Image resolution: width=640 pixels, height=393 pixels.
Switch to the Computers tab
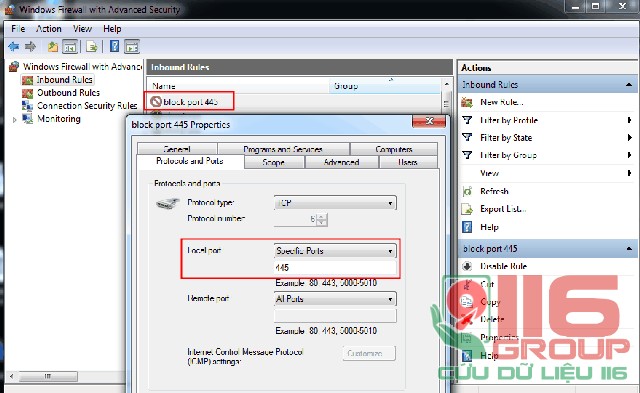pyautogui.click(x=393, y=149)
